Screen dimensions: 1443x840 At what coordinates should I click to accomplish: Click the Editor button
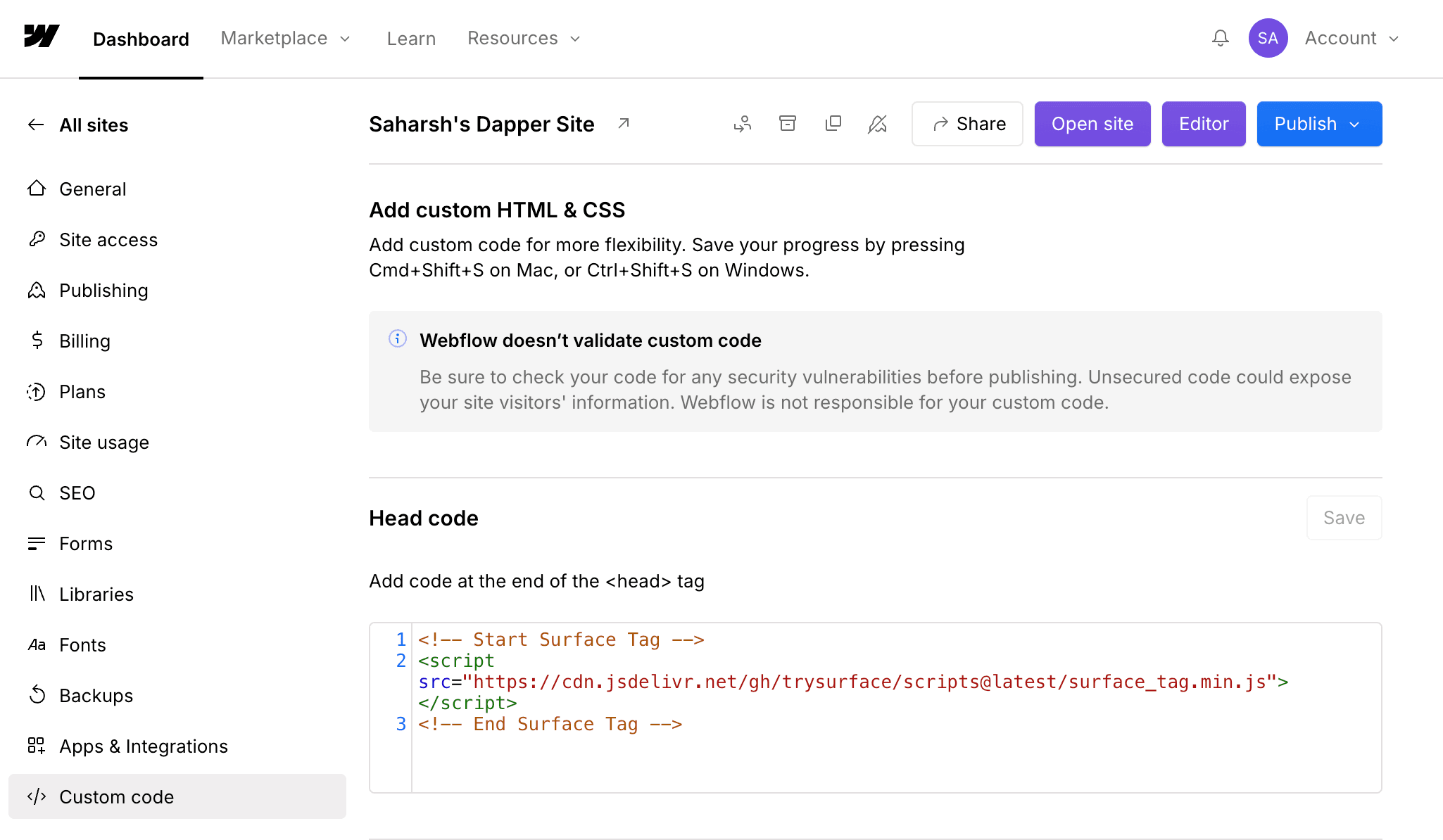tap(1204, 124)
